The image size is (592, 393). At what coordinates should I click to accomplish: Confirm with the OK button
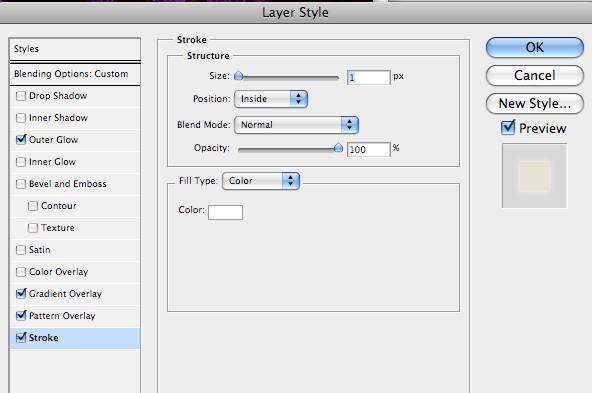tap(535, 48)
